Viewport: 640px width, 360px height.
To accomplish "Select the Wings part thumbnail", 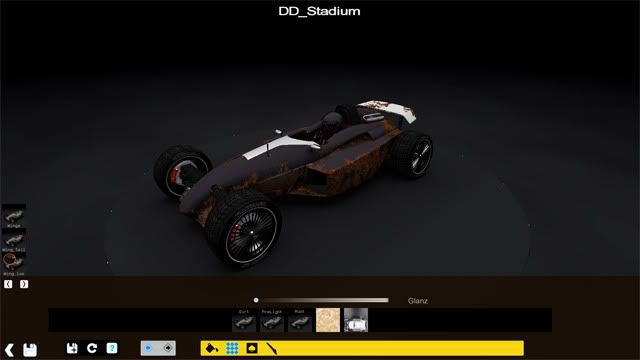I will (14, 216).
